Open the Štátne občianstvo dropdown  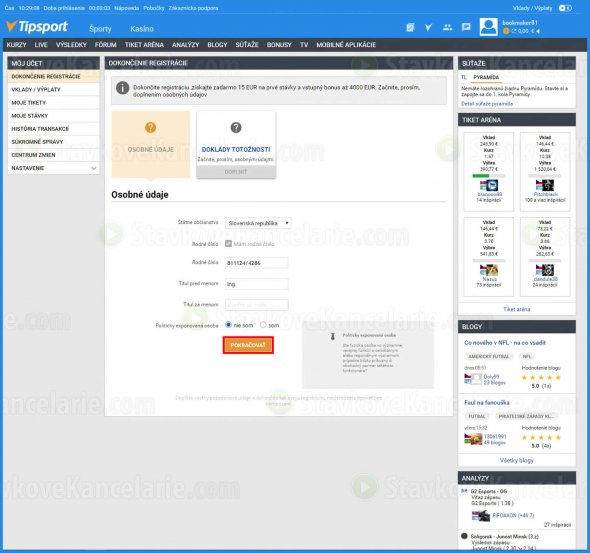258,223
